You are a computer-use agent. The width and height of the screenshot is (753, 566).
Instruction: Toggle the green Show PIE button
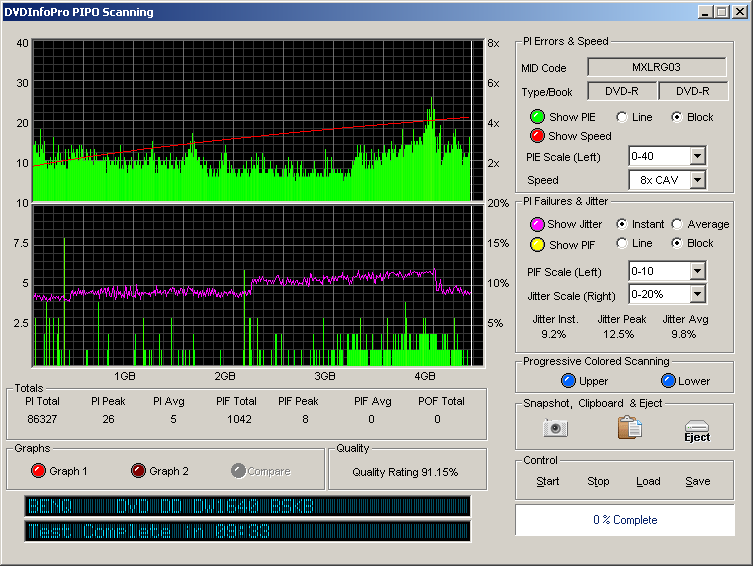pos(537,117)
